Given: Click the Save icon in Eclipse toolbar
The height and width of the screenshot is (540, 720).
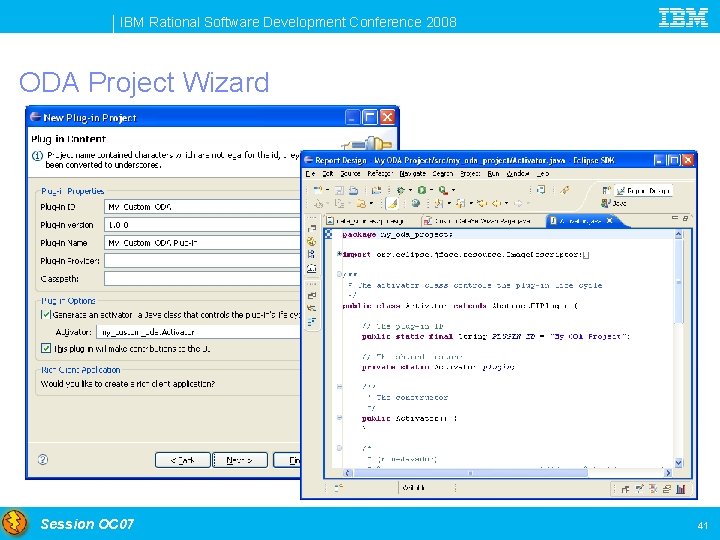Looking at the screenshot, I should point(339,190).
